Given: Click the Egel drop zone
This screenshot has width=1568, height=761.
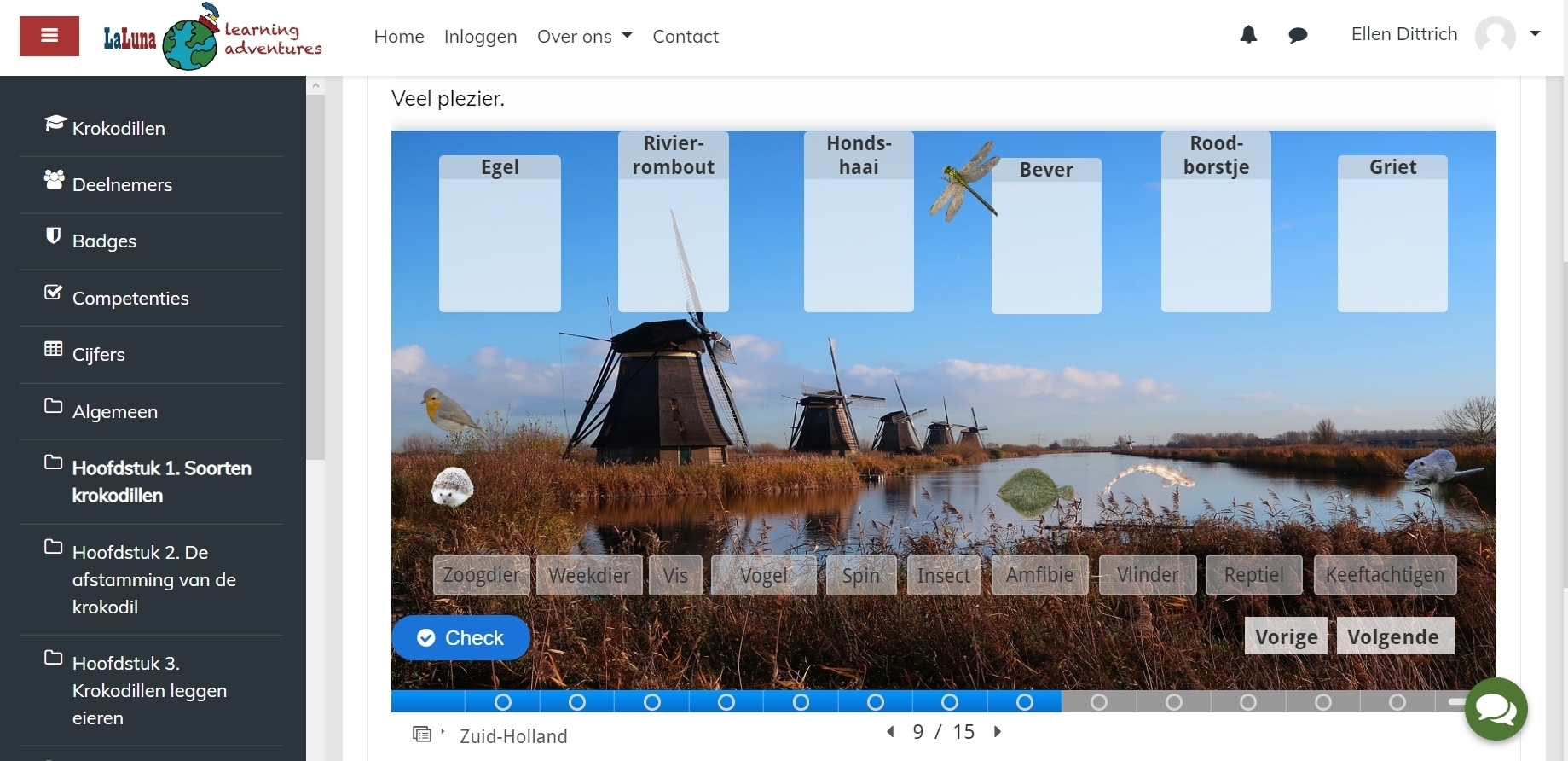Looking at the screenshot, I should pyautogui.click(x=500, y=234).
